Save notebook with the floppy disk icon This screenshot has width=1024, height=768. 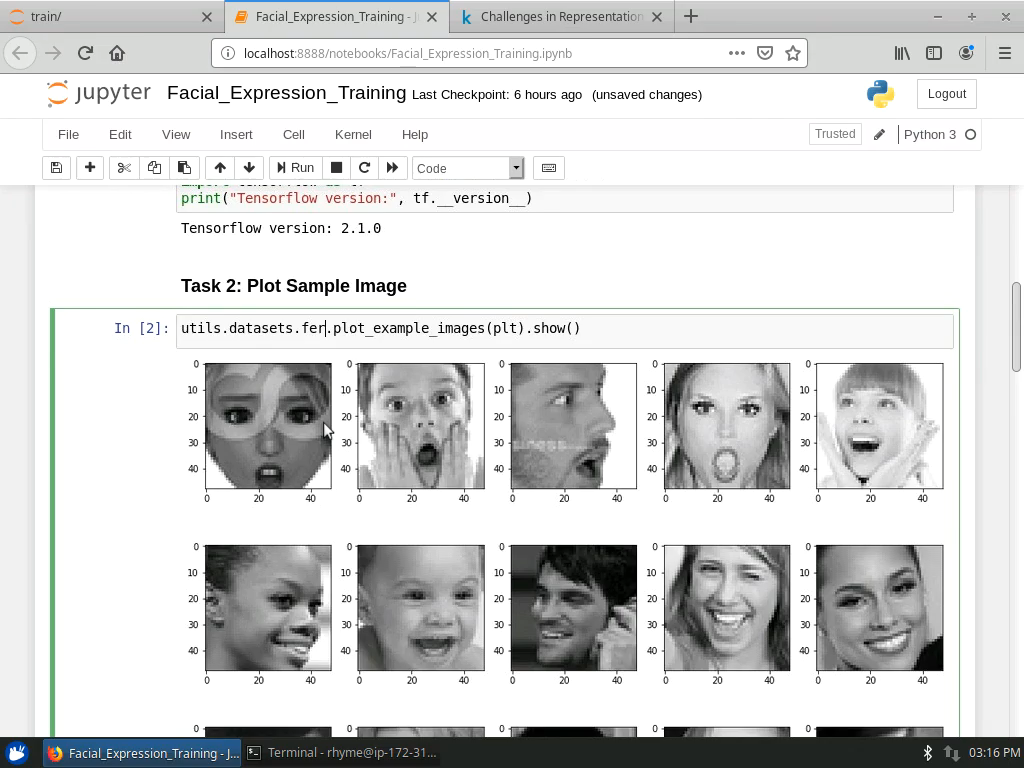[56, 168]
